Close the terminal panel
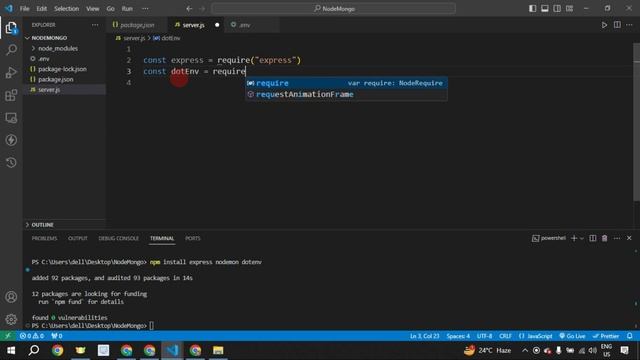This screenshot has height=360, width=640. point(629,238)
